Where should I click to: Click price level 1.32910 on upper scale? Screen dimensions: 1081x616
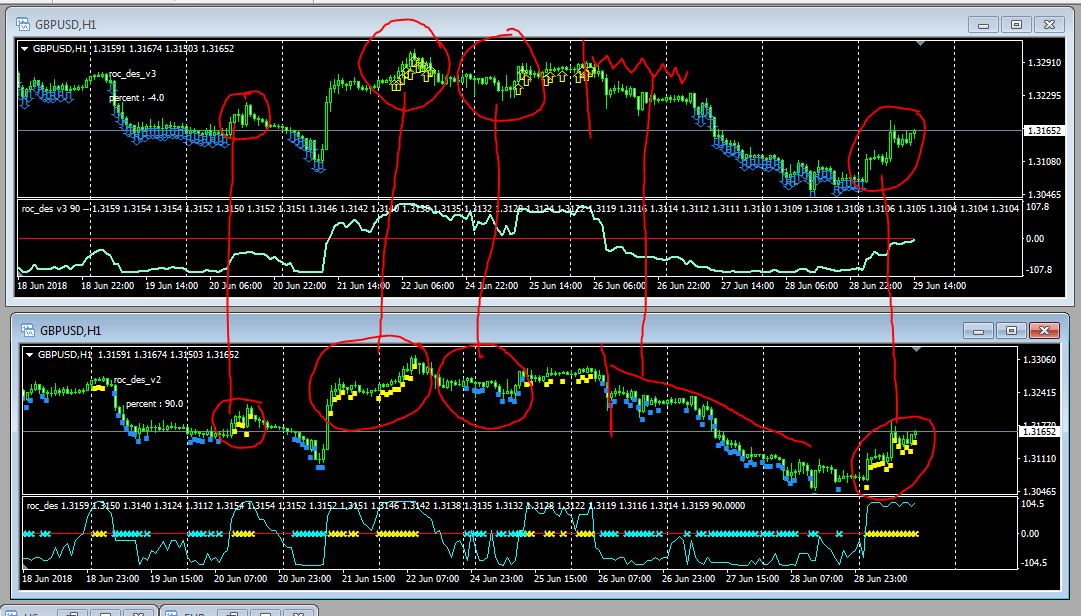pos(1044,63)
